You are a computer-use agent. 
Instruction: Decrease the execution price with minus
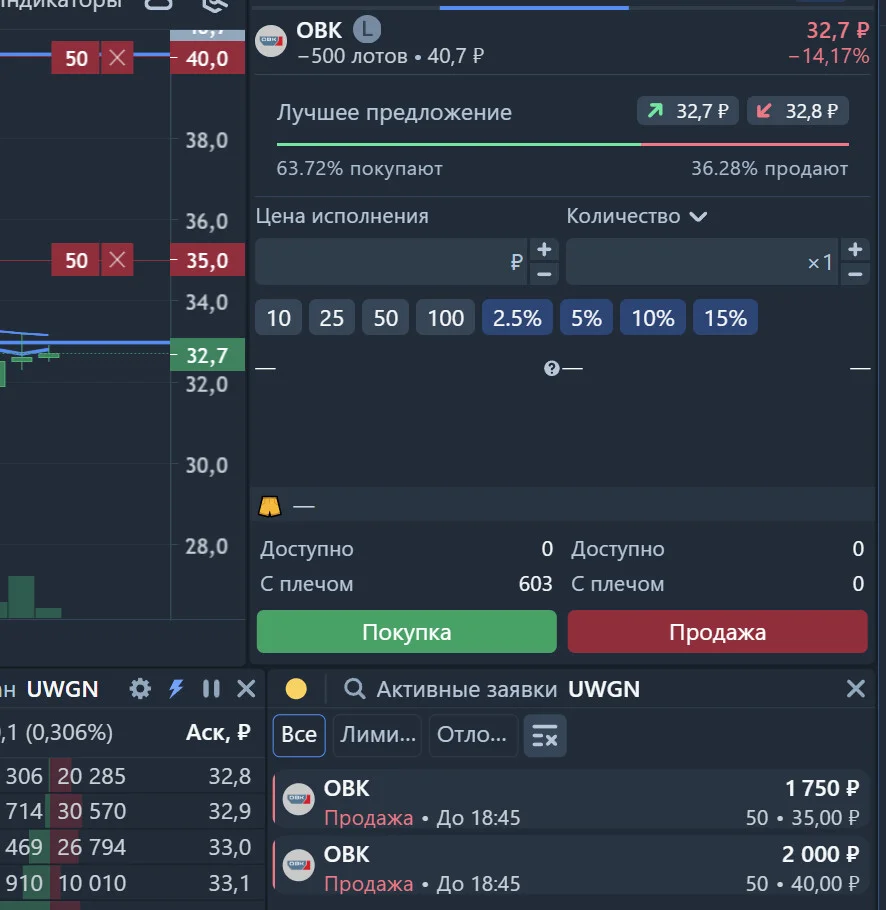544,274
